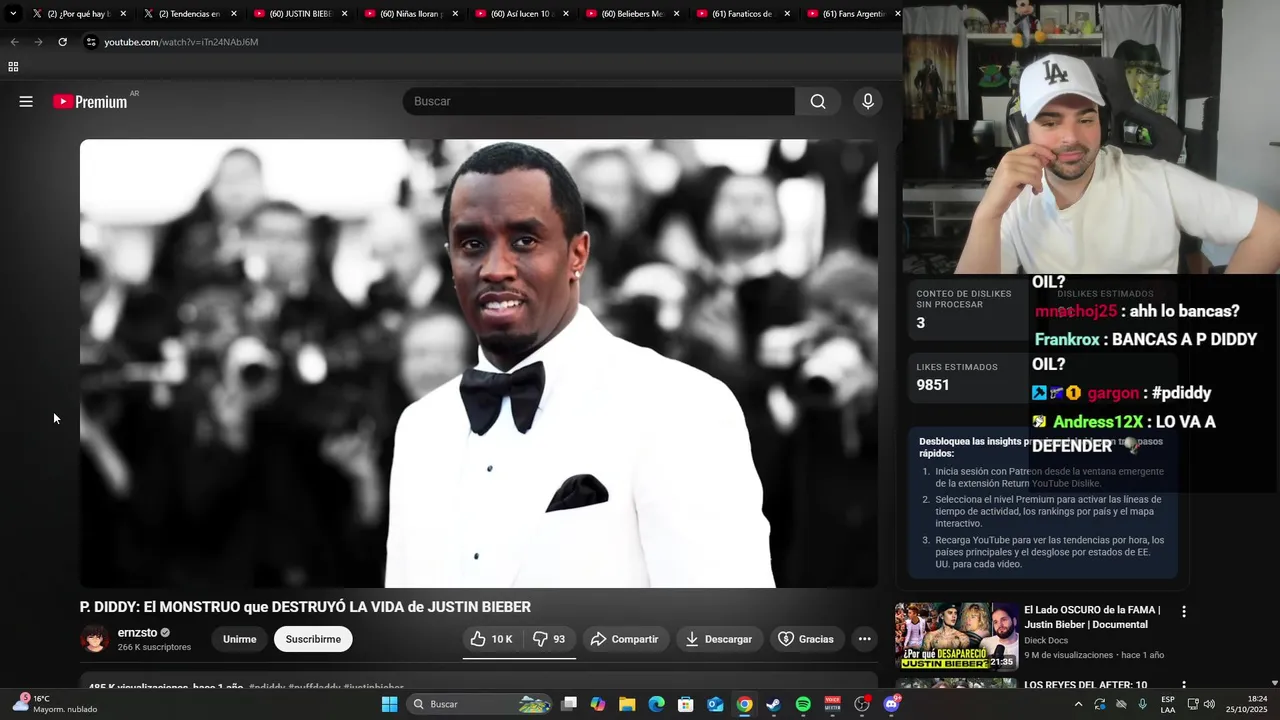Go back in browser history
Viewport: 1280px width, 720px height.
click(14, 42)
